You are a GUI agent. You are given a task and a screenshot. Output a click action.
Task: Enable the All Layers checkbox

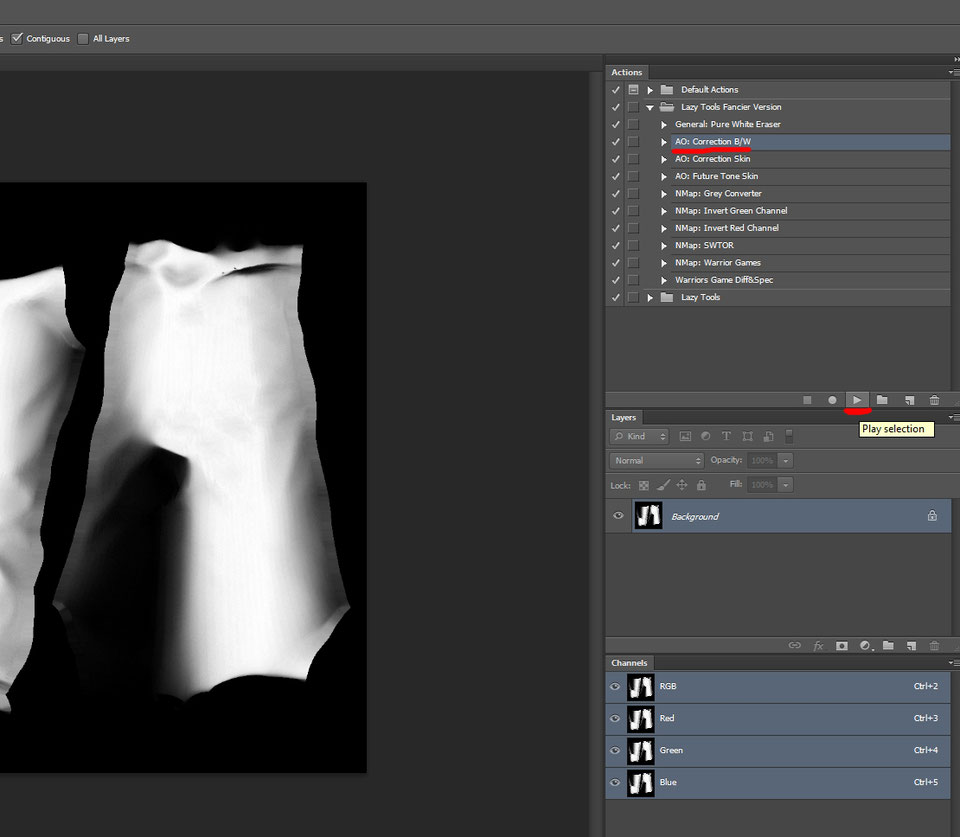[83, 38]
